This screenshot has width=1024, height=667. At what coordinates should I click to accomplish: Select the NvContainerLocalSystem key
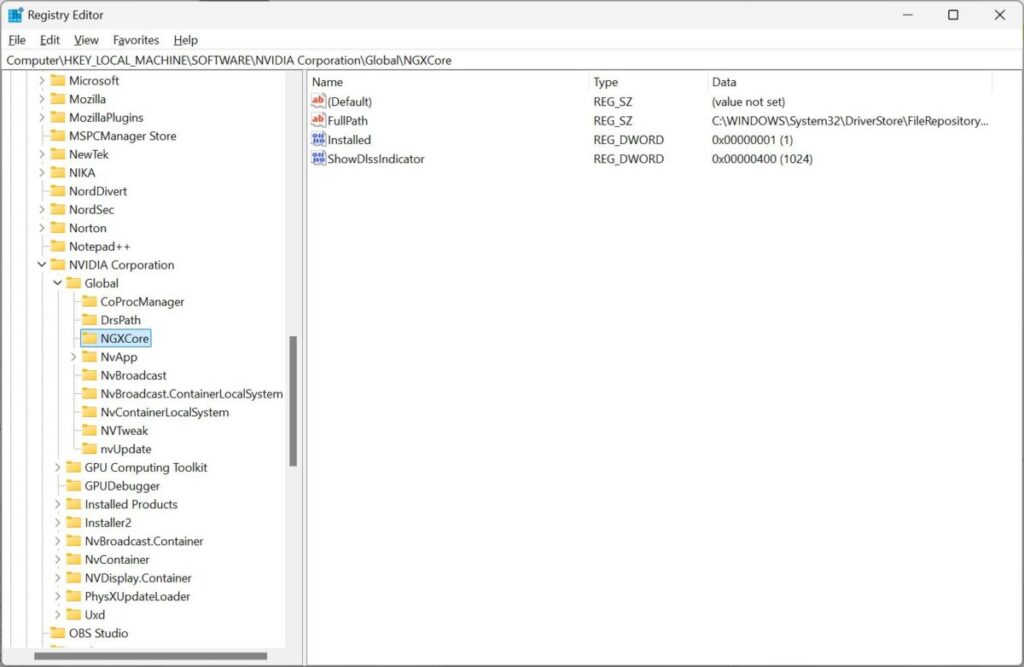pyautogui.click(x=165, y=412)
